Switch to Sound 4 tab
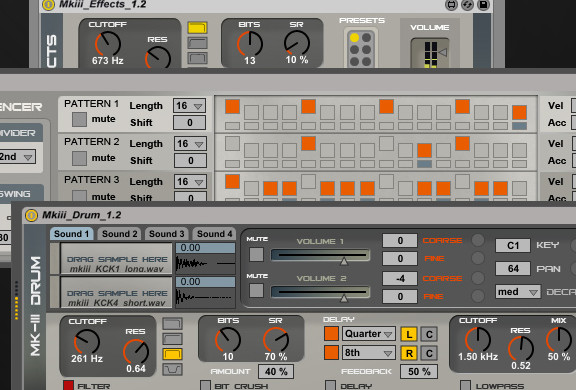576x390 pixels. (x=215, y=234)
